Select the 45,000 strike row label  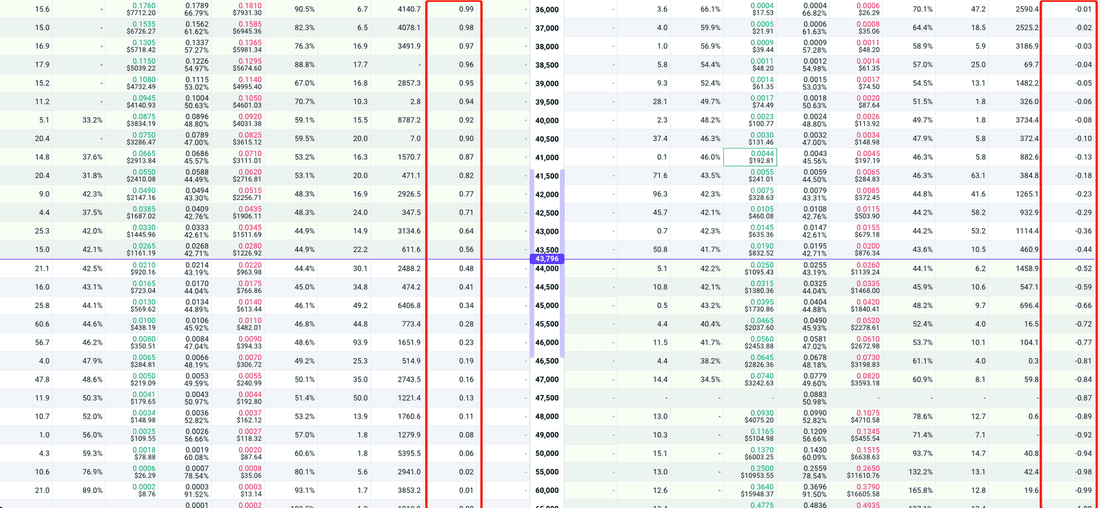(x=546, y=305)
